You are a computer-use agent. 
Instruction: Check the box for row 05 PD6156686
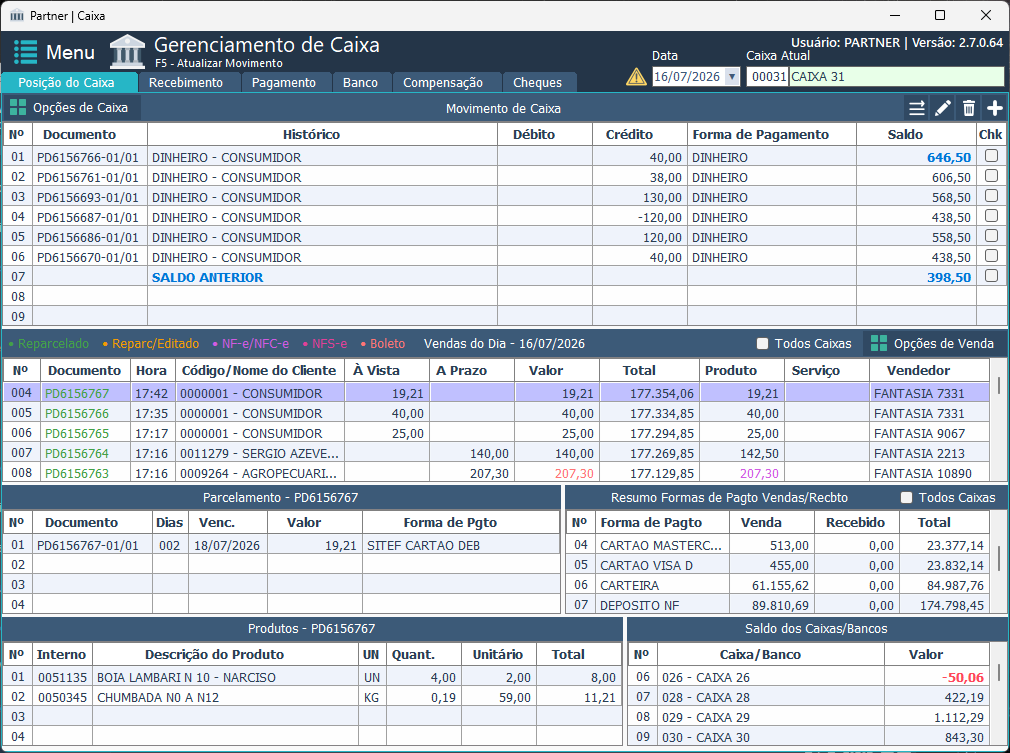tap(991, 236)
